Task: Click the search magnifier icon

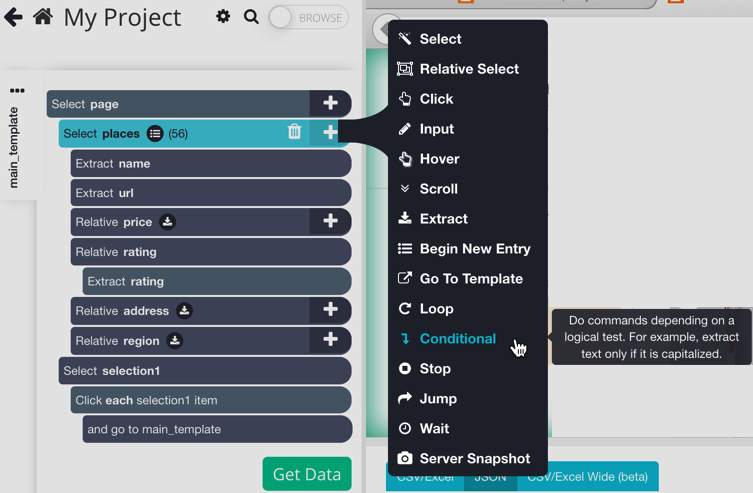Action: coord(251,17)
